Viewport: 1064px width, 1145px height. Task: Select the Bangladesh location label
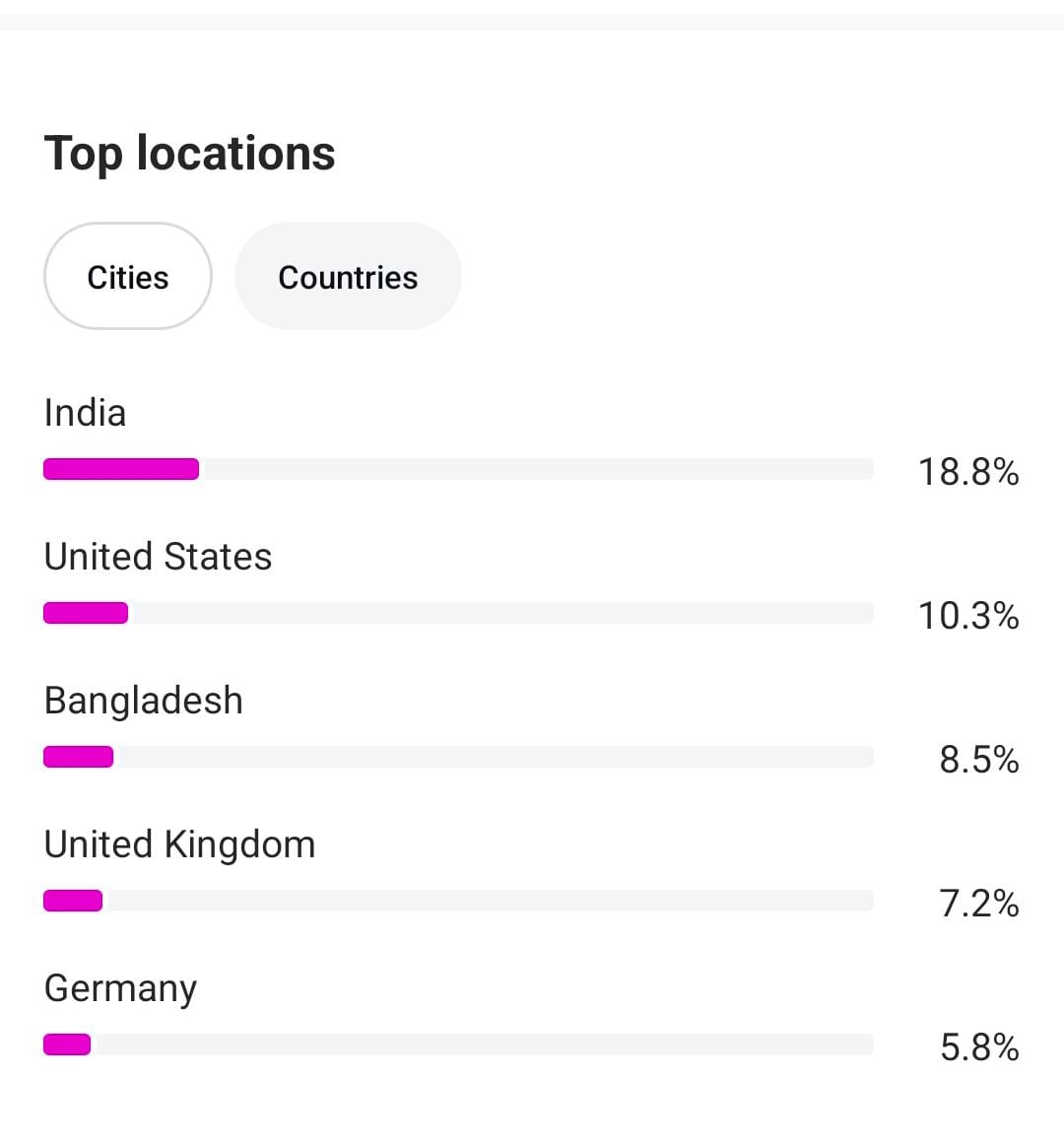point(144,701)
